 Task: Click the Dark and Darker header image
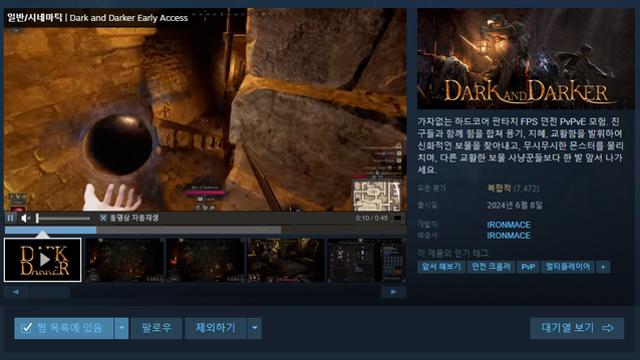pos(526,58)
